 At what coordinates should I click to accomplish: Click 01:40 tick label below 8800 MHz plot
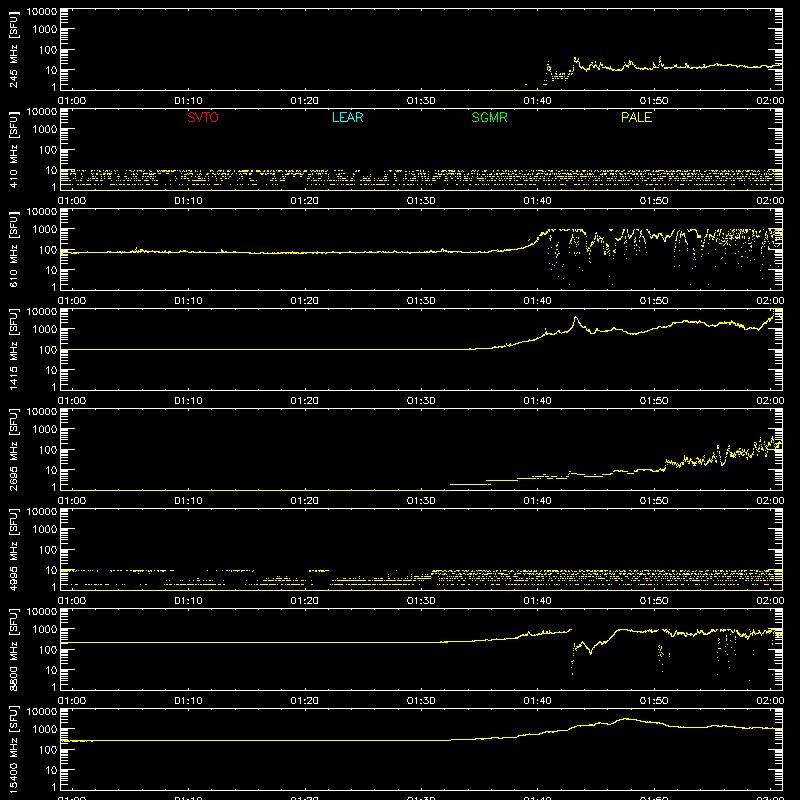point(537,701)
